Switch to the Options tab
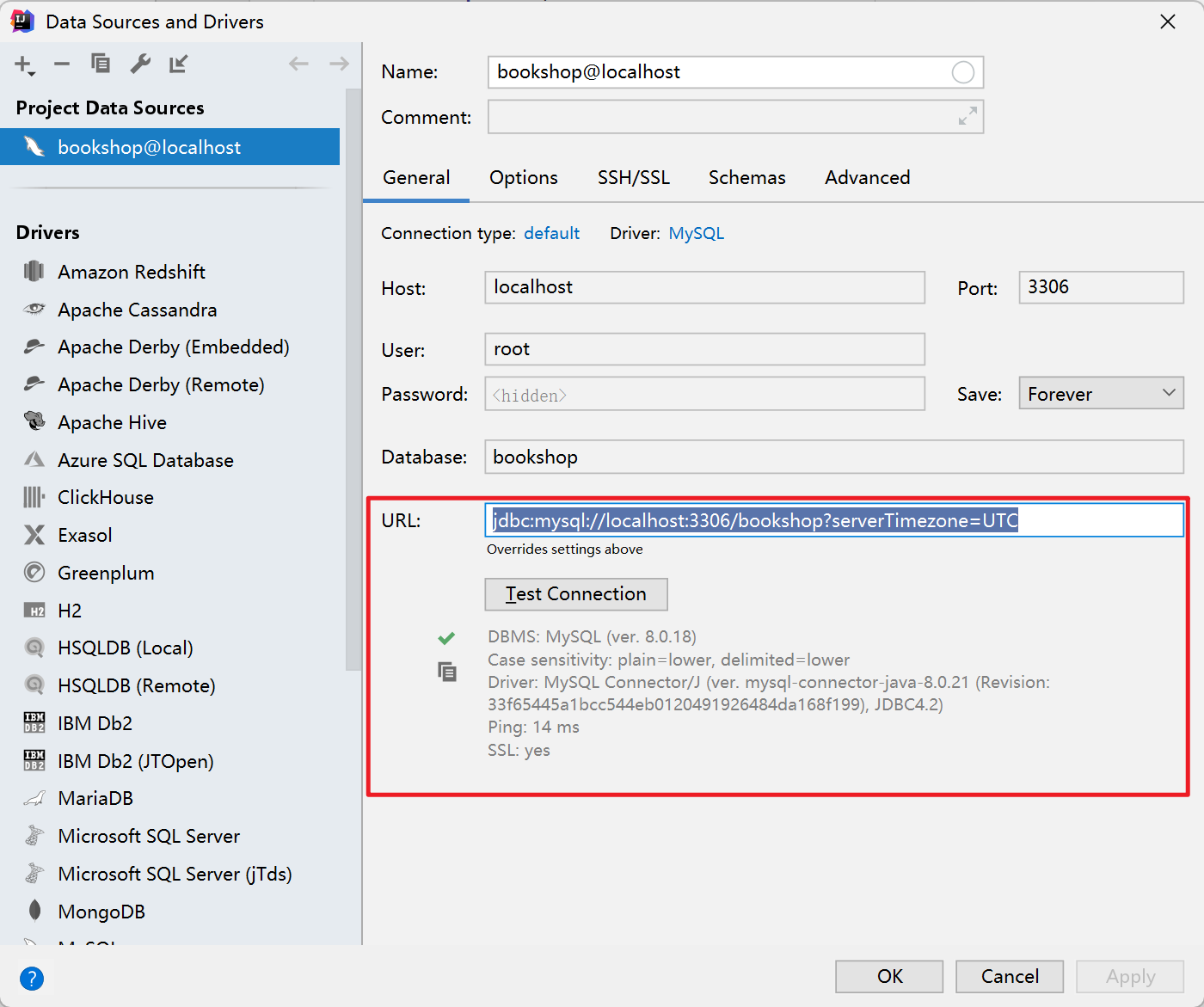This screenshot has height=1007, width=1204. (x=523, y=178)
